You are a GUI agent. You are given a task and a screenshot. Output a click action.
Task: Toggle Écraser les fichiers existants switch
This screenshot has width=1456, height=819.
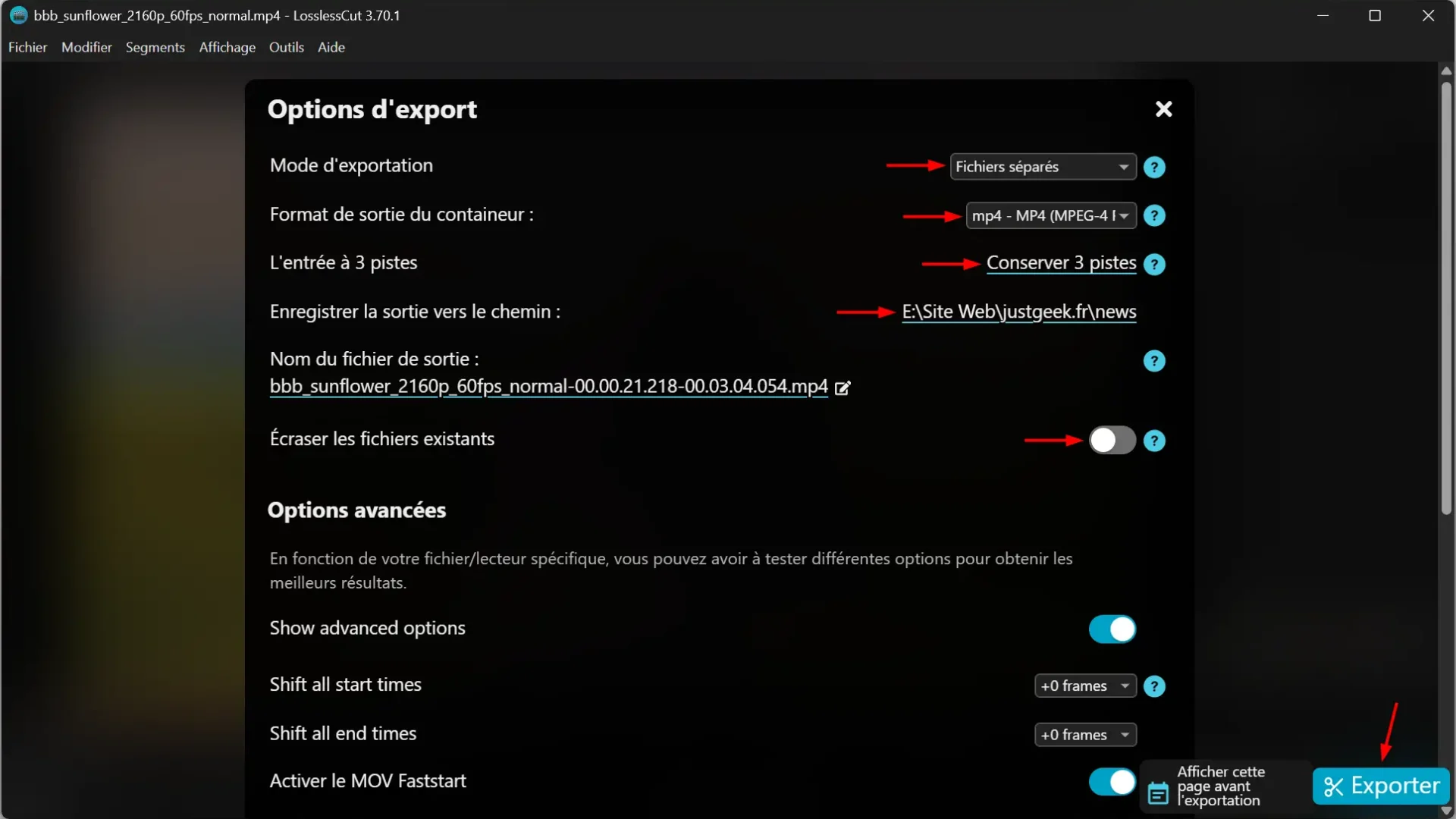[1112, 440]
